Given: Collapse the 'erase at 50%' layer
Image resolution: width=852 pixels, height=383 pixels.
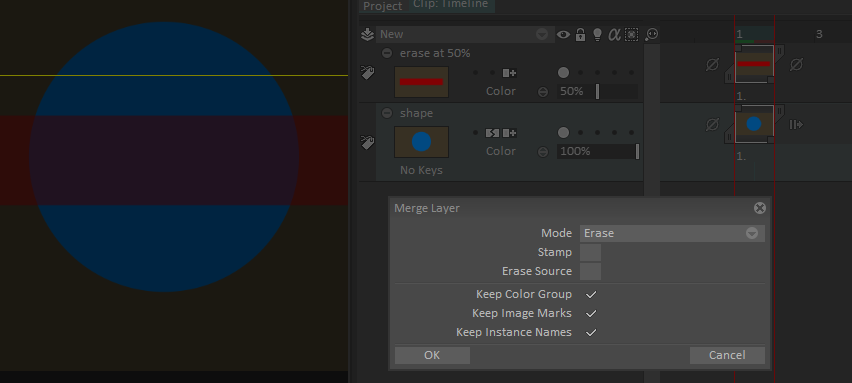Looking at the screenshot, I should (386, 53).
